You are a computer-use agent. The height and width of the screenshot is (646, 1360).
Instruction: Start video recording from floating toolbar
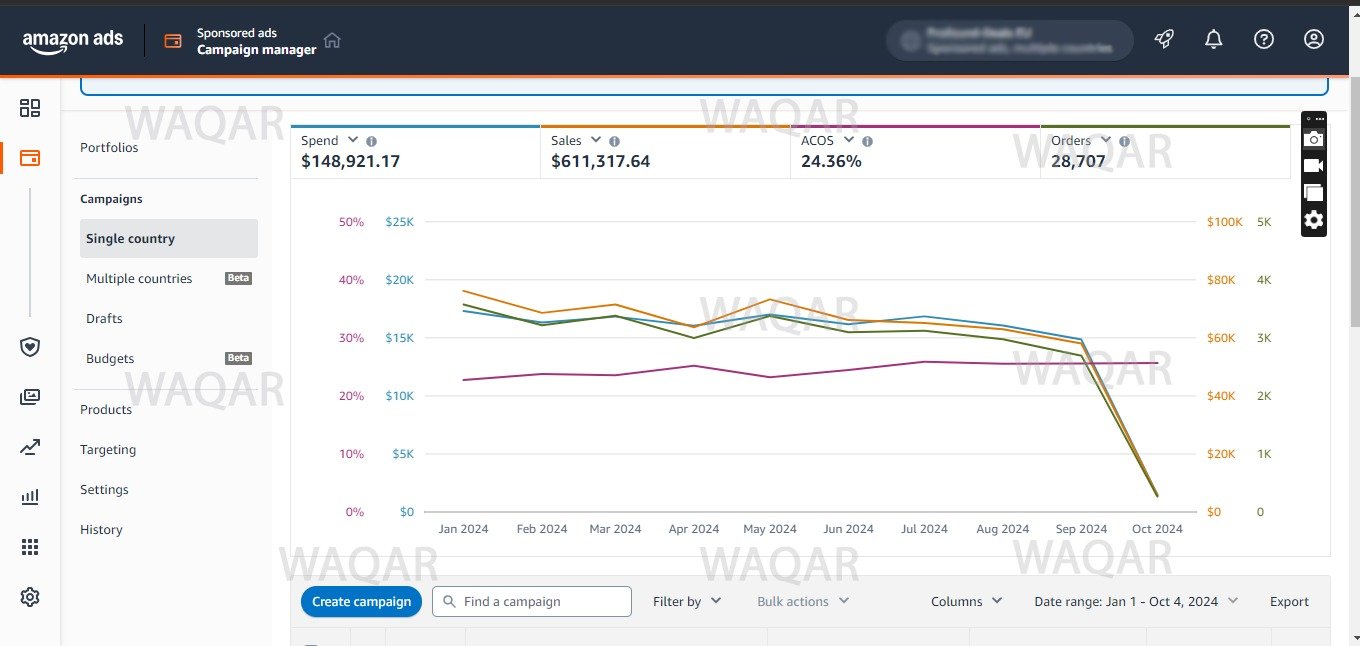point(1314,166)
